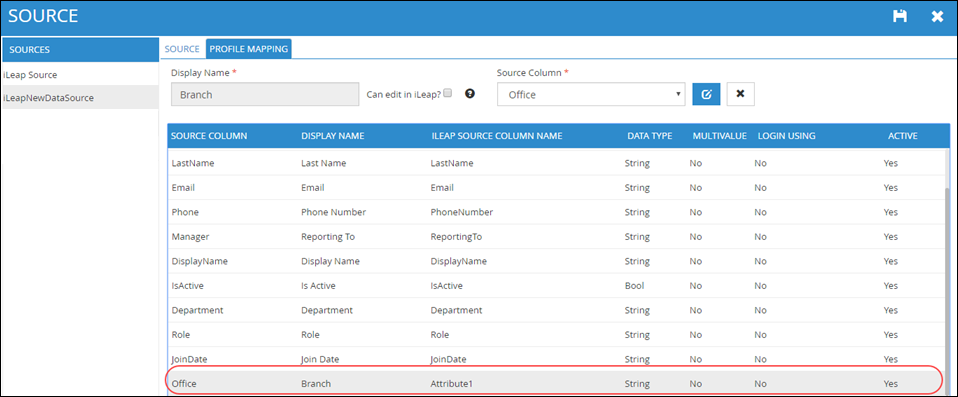
Task: Select the IsActive source column cell
Action: [187, 285]
